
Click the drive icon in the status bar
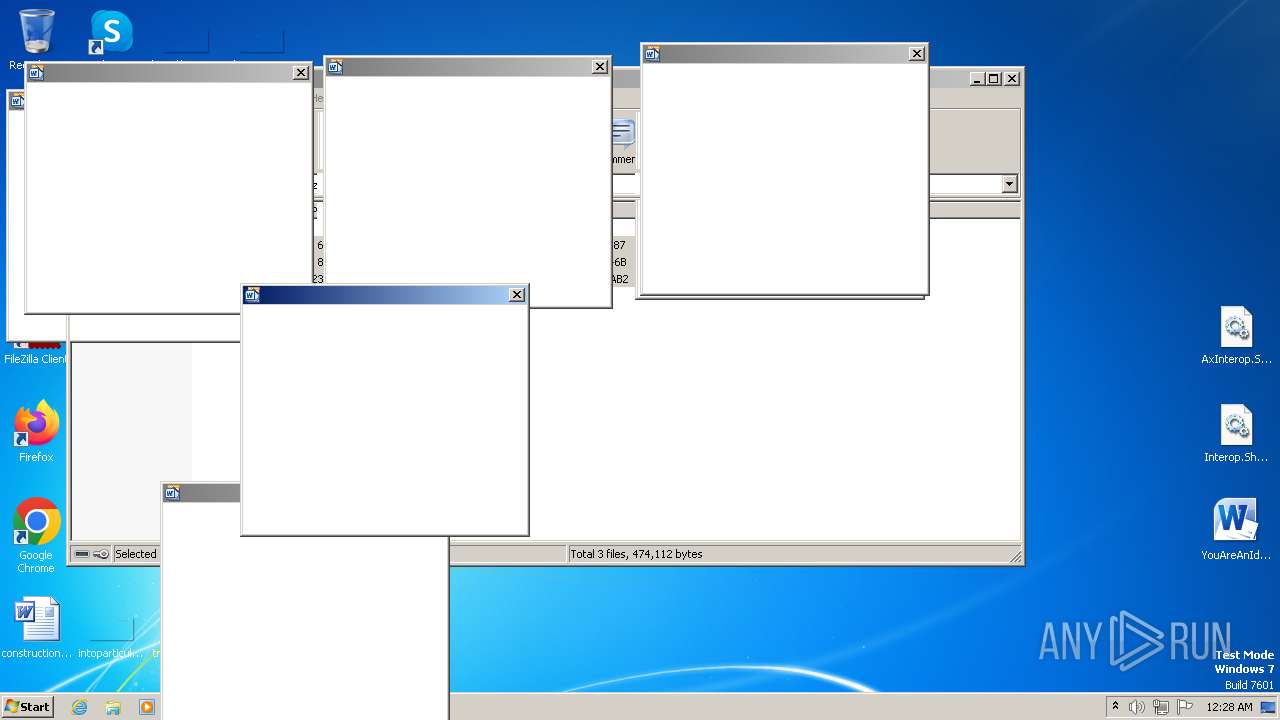(82, 554)
